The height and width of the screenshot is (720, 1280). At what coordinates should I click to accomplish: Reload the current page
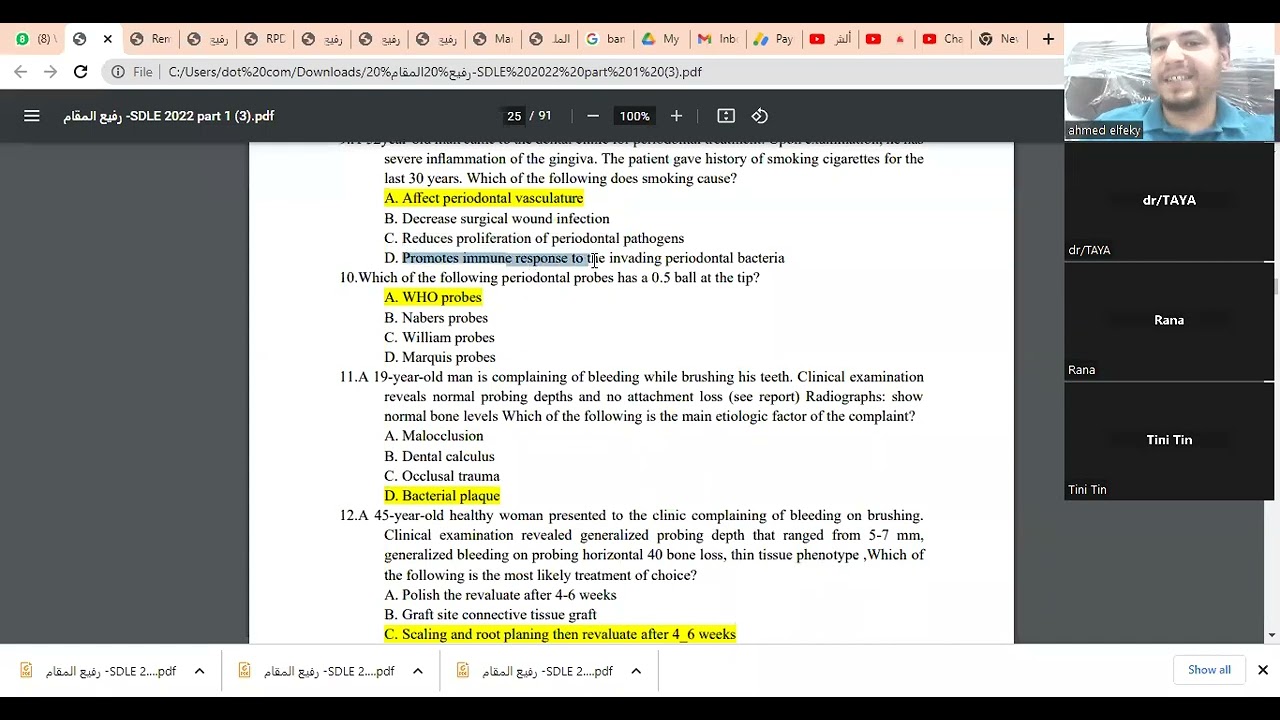[x=81, y=72]
